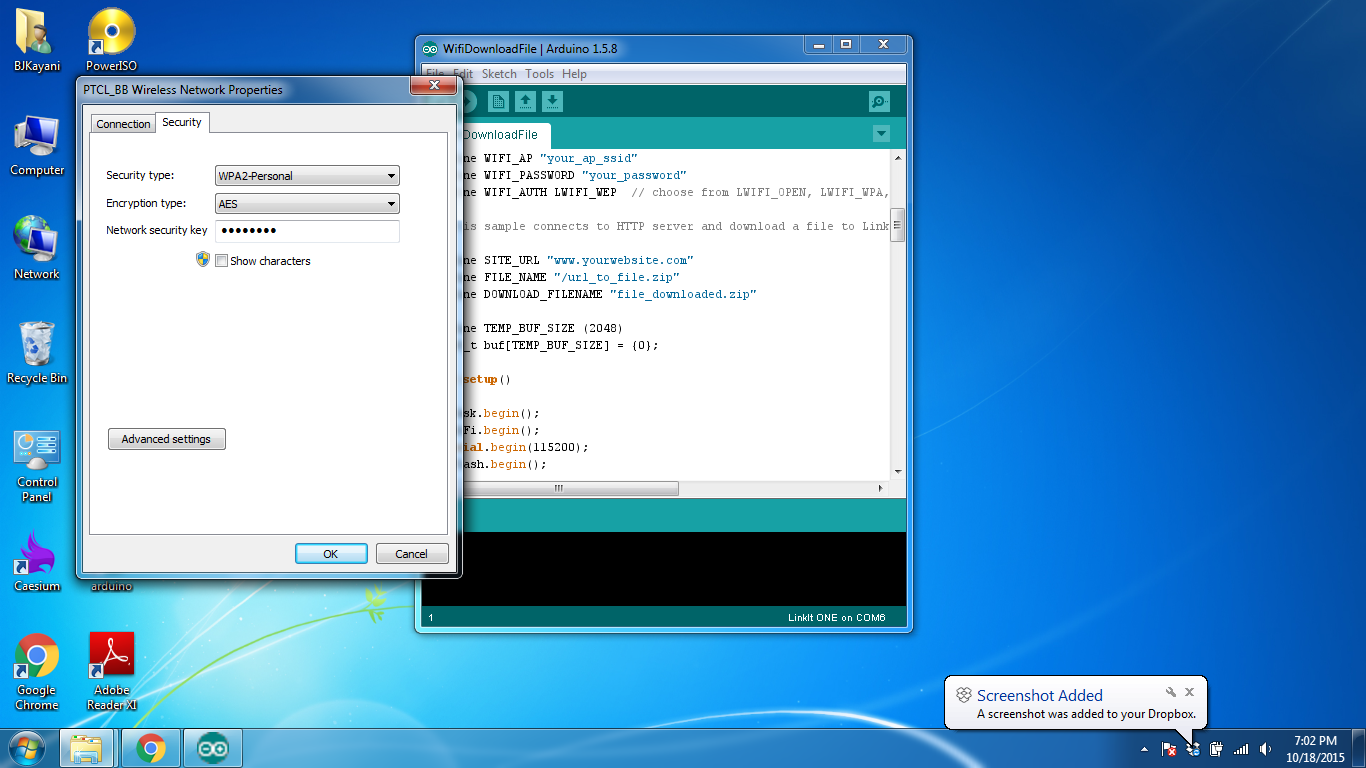Select the Computer desktop icon
The height and width of the screenshot is (768, 1366).
37,146
